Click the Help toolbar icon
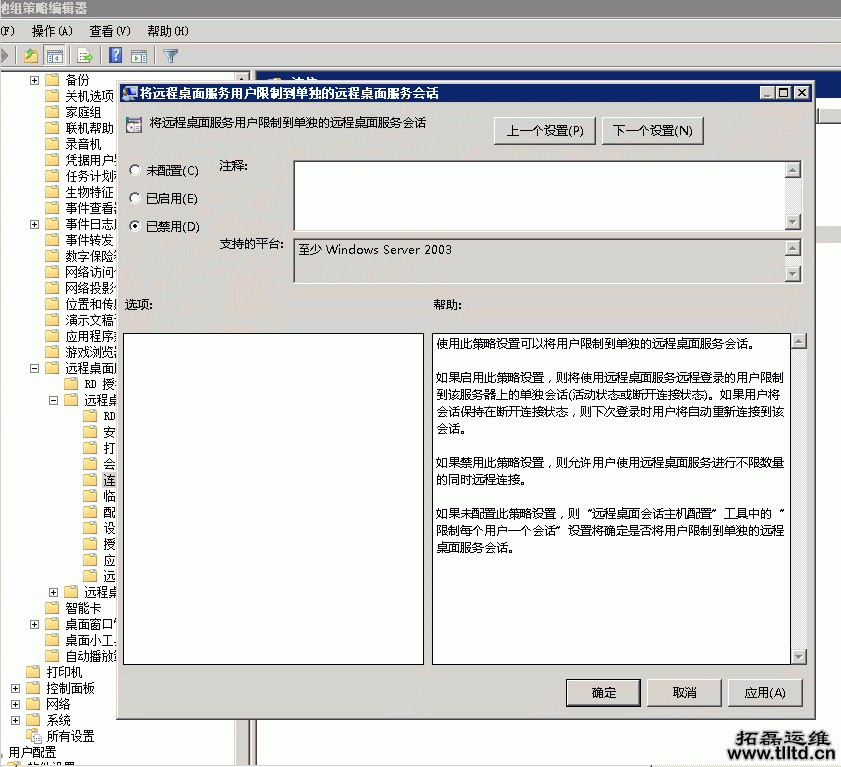This screenshot has height=767, width=841. (x=115, y=55)
